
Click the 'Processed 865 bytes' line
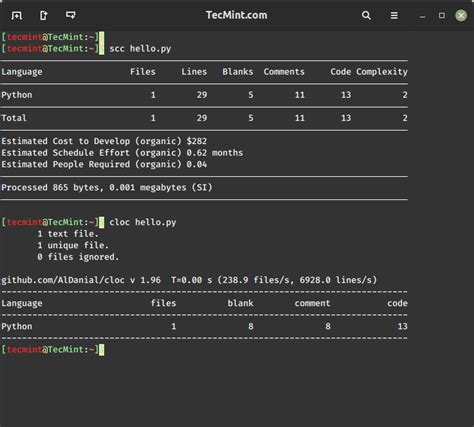[x=107, y=188]
